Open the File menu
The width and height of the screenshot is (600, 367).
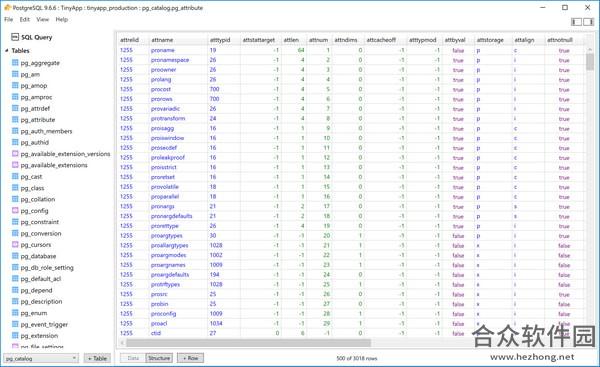tap(9, 19)
